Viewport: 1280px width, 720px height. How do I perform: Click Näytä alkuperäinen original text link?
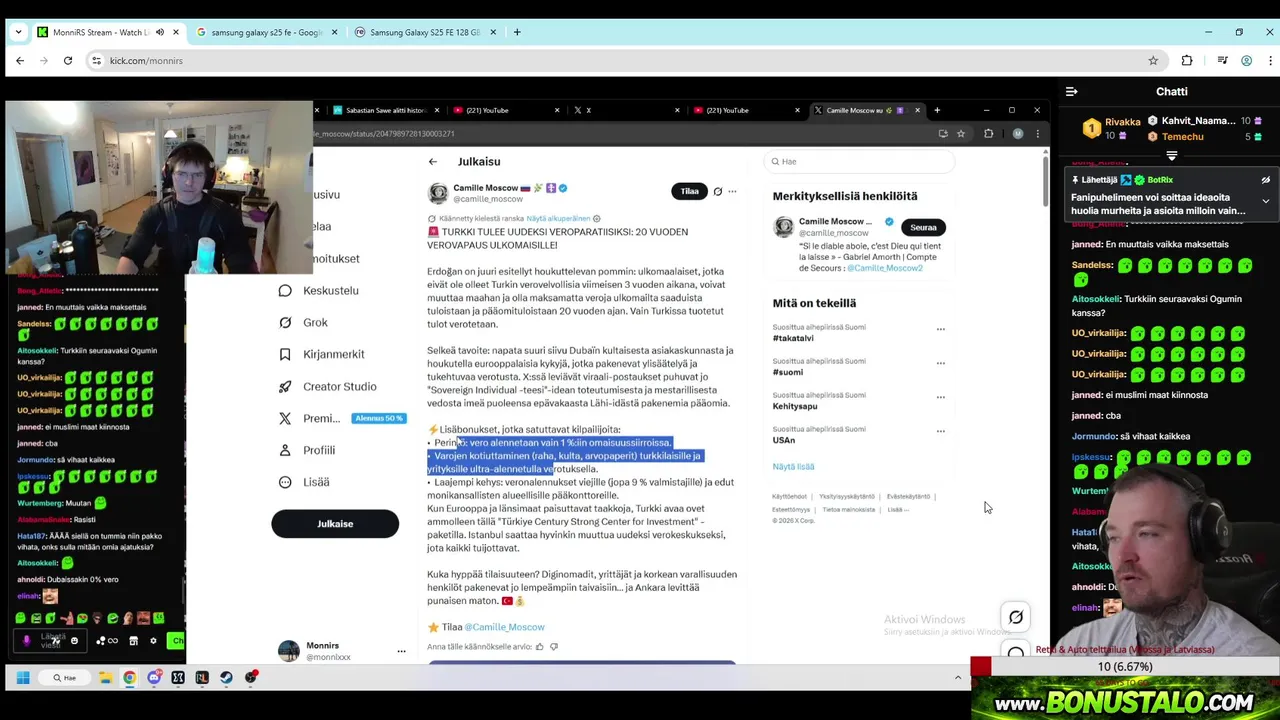point(558,218)
